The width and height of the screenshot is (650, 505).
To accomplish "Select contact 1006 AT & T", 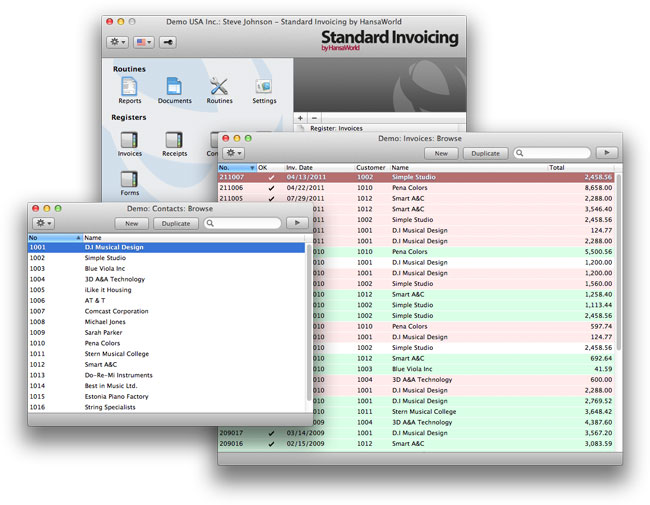I will click(166, 301).
